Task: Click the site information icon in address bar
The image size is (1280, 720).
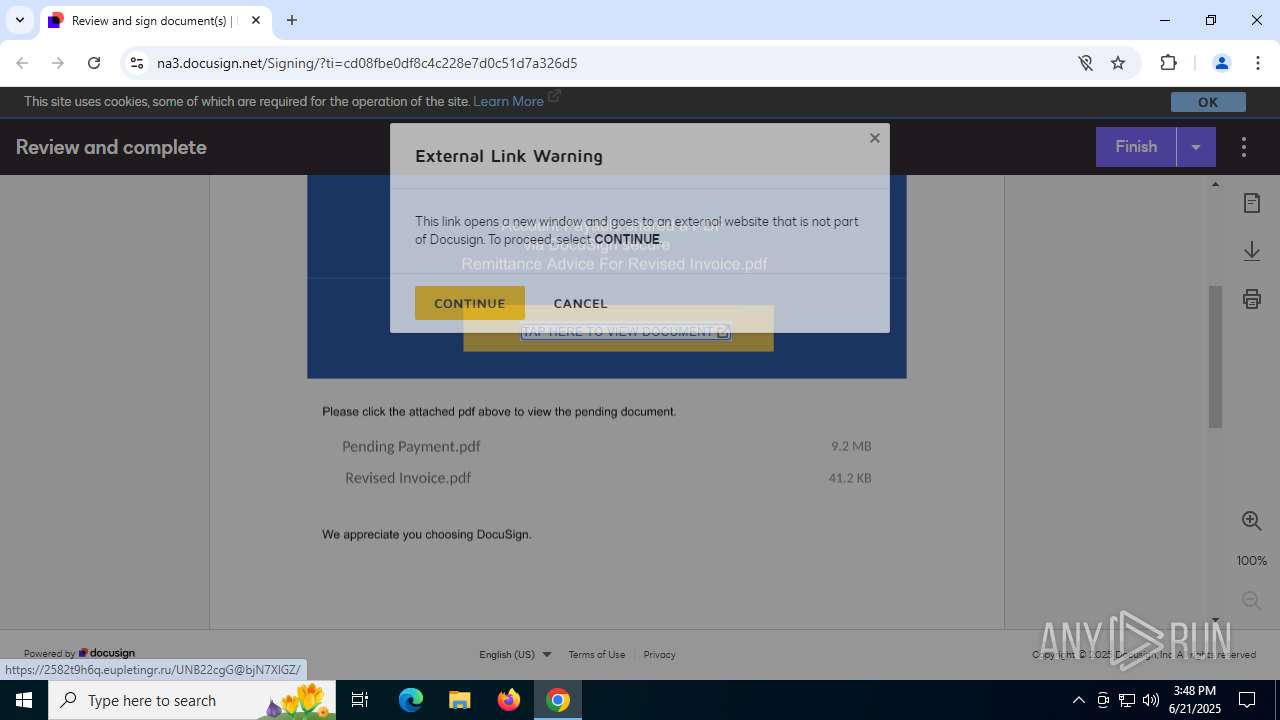Action: [137, 63]
